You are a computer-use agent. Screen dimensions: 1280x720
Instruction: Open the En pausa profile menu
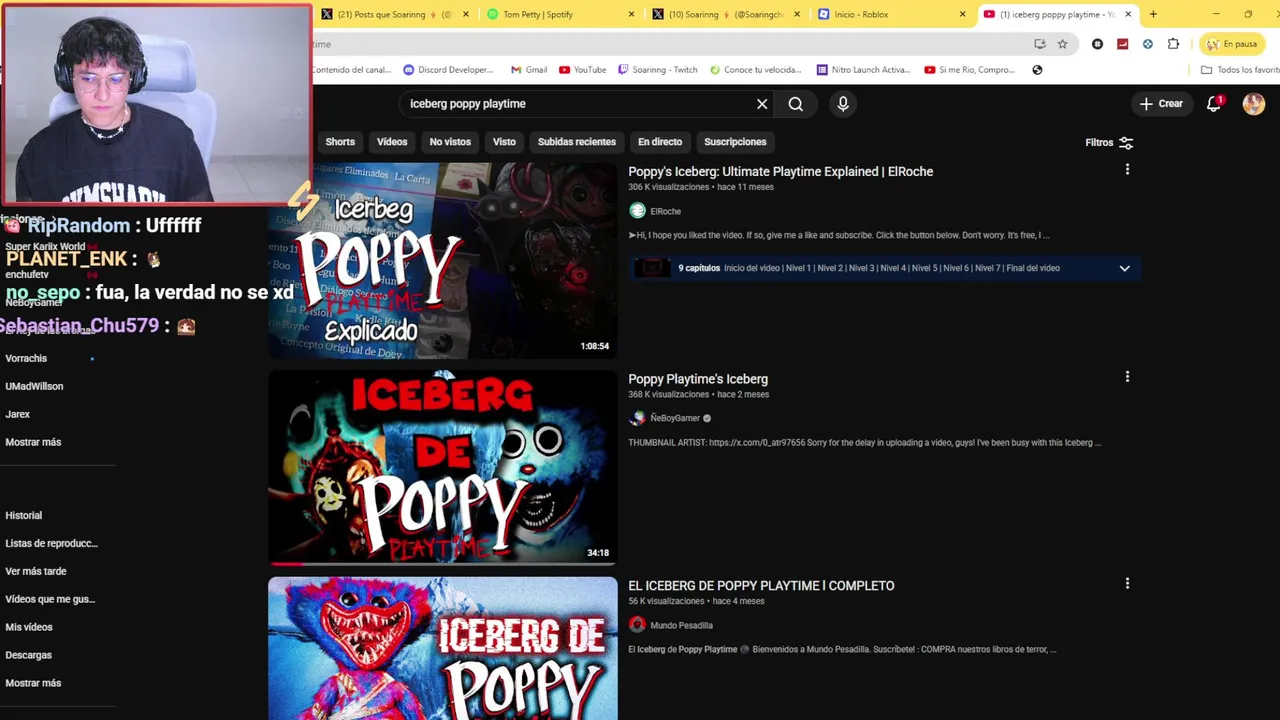[1231, 44]
